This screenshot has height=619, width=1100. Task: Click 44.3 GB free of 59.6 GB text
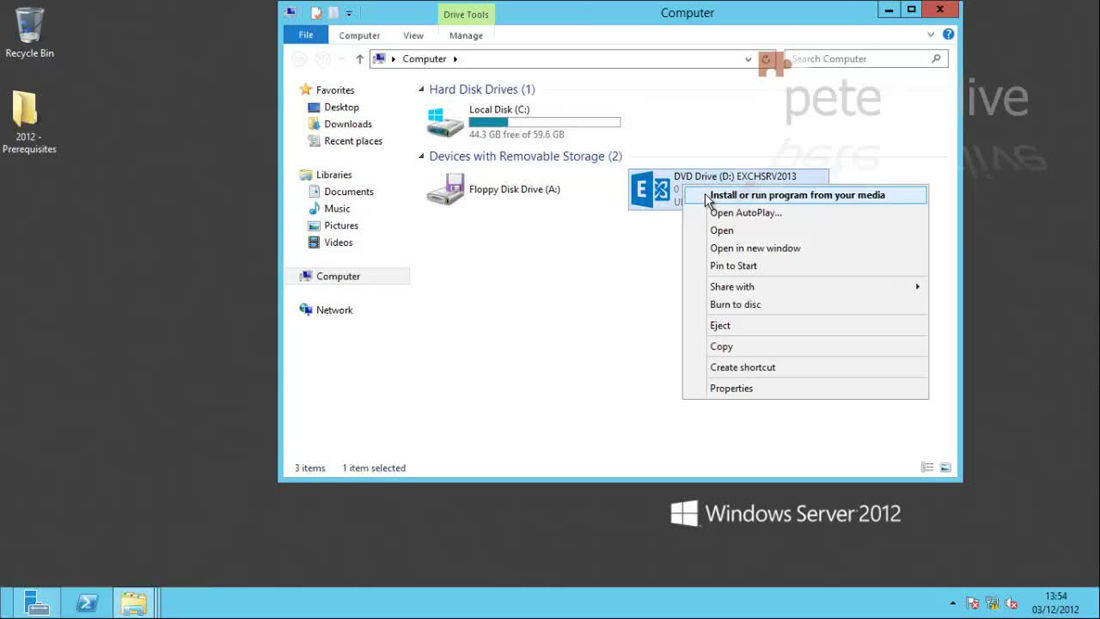[x=516, y=134]
